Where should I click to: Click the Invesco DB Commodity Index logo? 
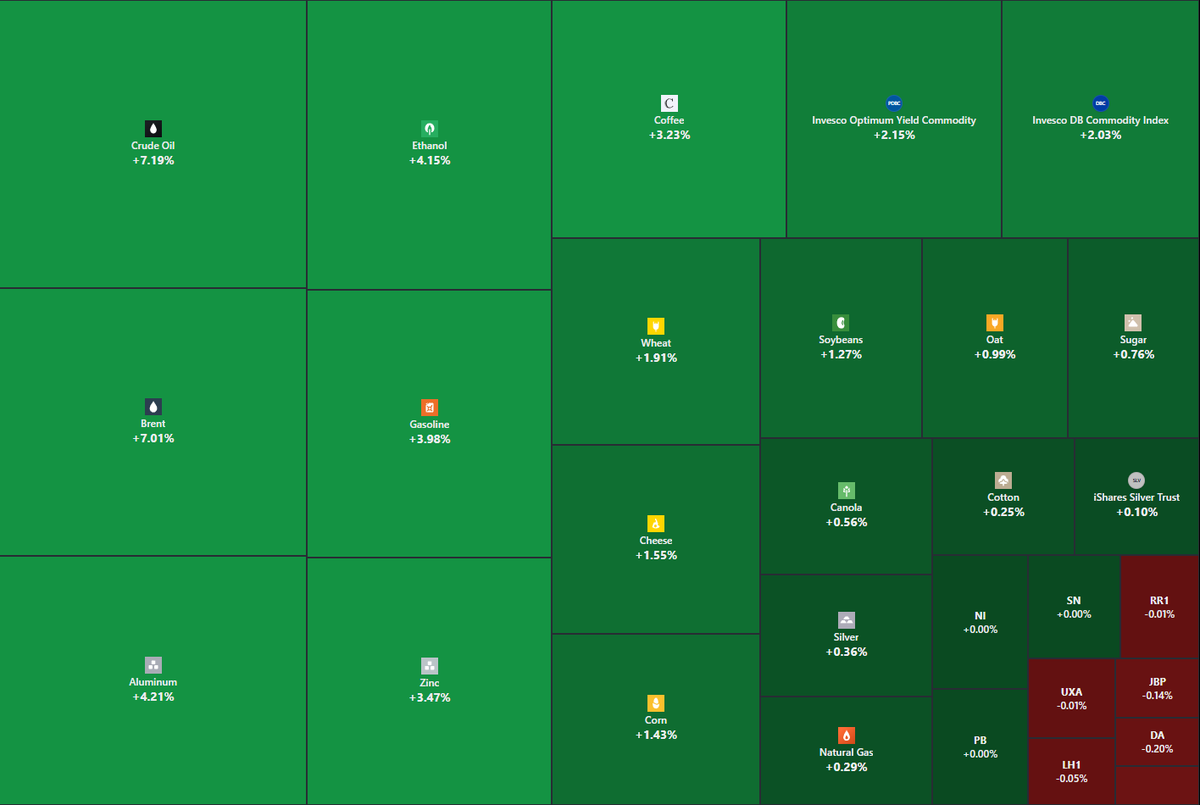tap(1100, 103)
